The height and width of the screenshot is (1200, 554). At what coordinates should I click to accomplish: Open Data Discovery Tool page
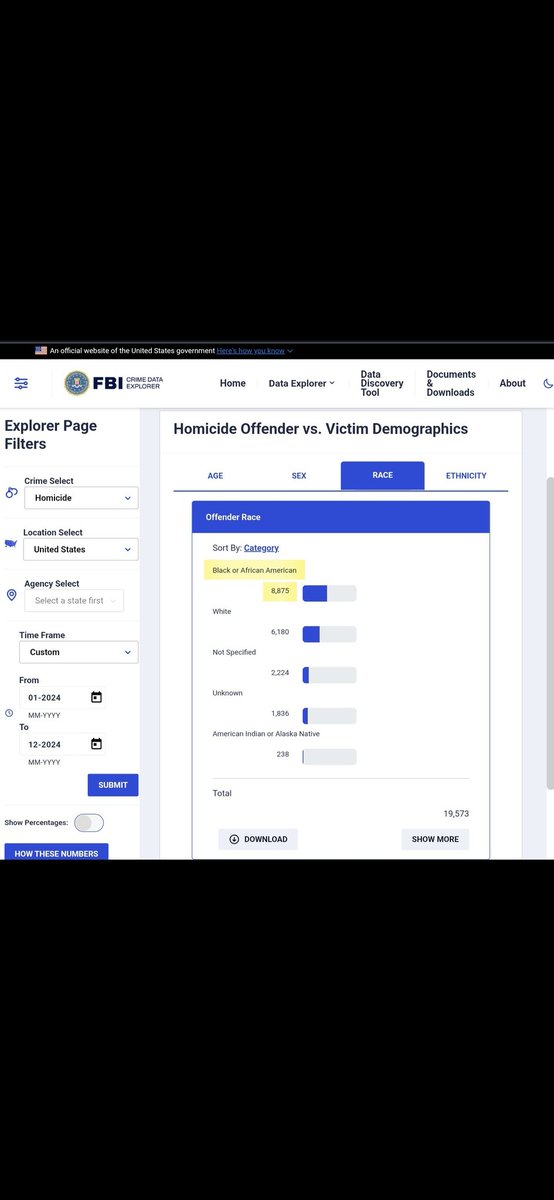coord(382,383)
